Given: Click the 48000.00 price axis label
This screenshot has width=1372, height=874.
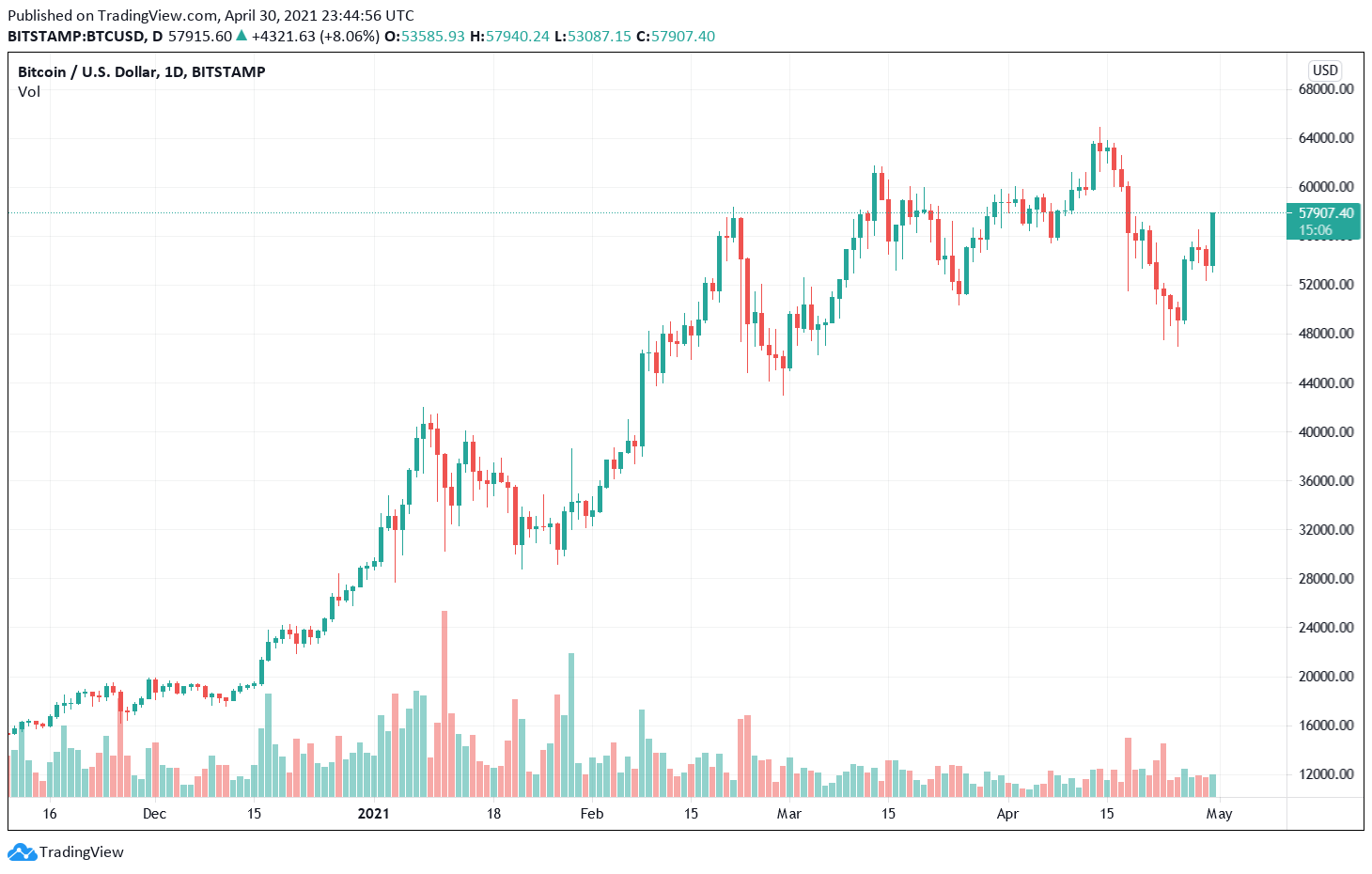Looking at the screenshot, I should pos(1326,334).
